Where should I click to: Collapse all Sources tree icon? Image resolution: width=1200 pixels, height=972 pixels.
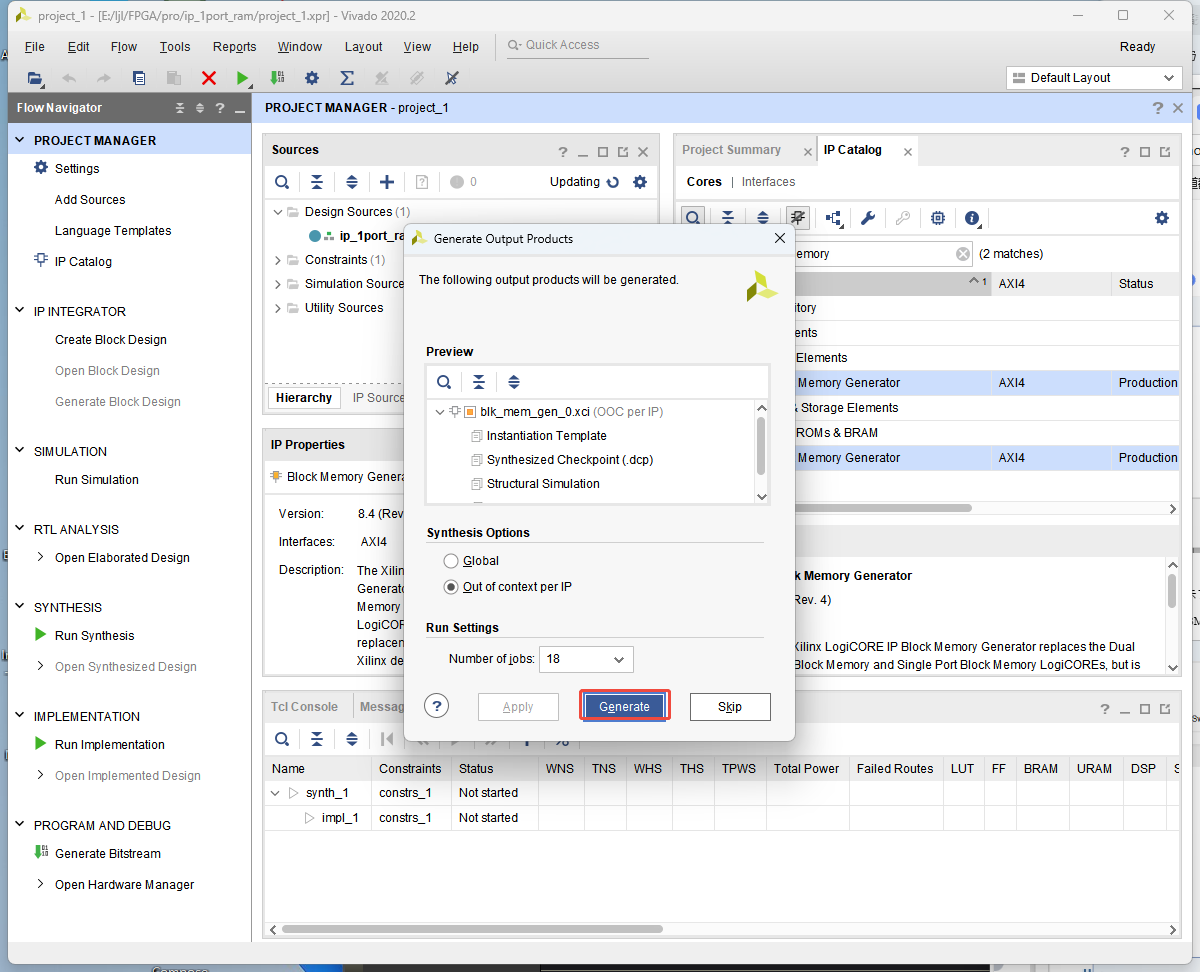coord(317,182)
